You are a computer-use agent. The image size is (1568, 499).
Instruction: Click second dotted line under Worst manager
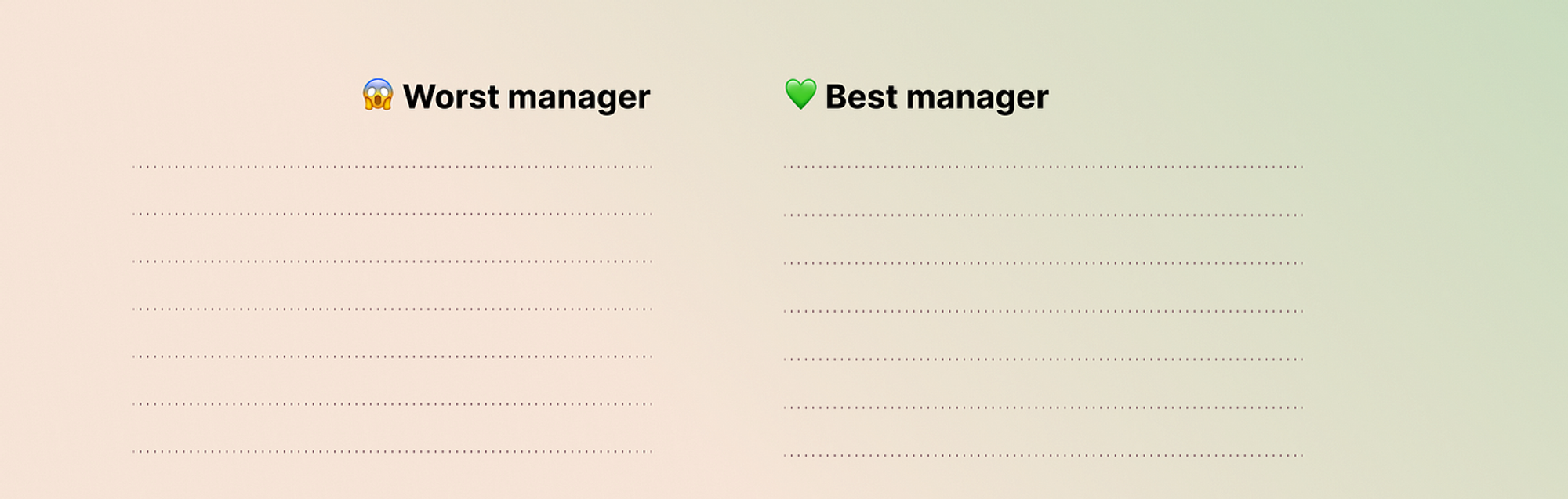tap(392, 214)
